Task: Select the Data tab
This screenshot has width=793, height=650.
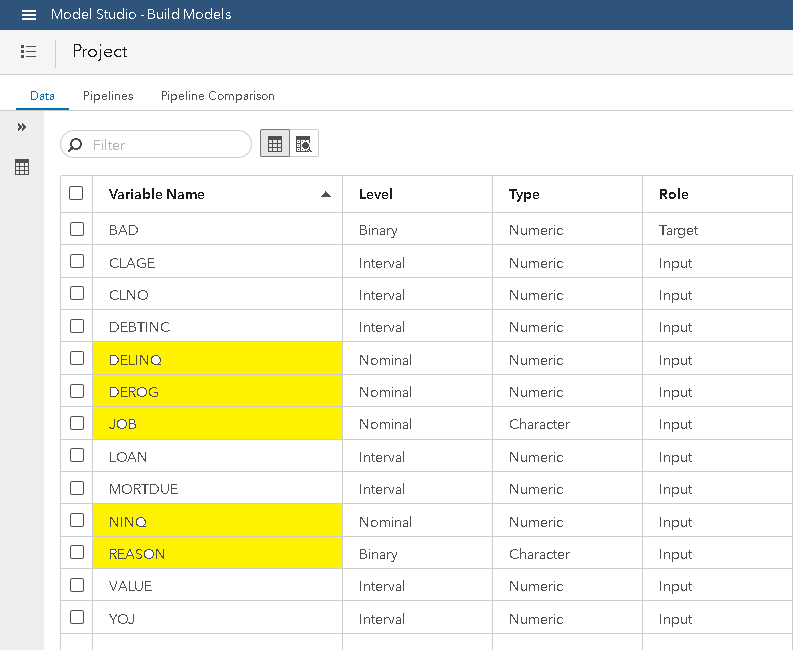Action: [42, 96]
